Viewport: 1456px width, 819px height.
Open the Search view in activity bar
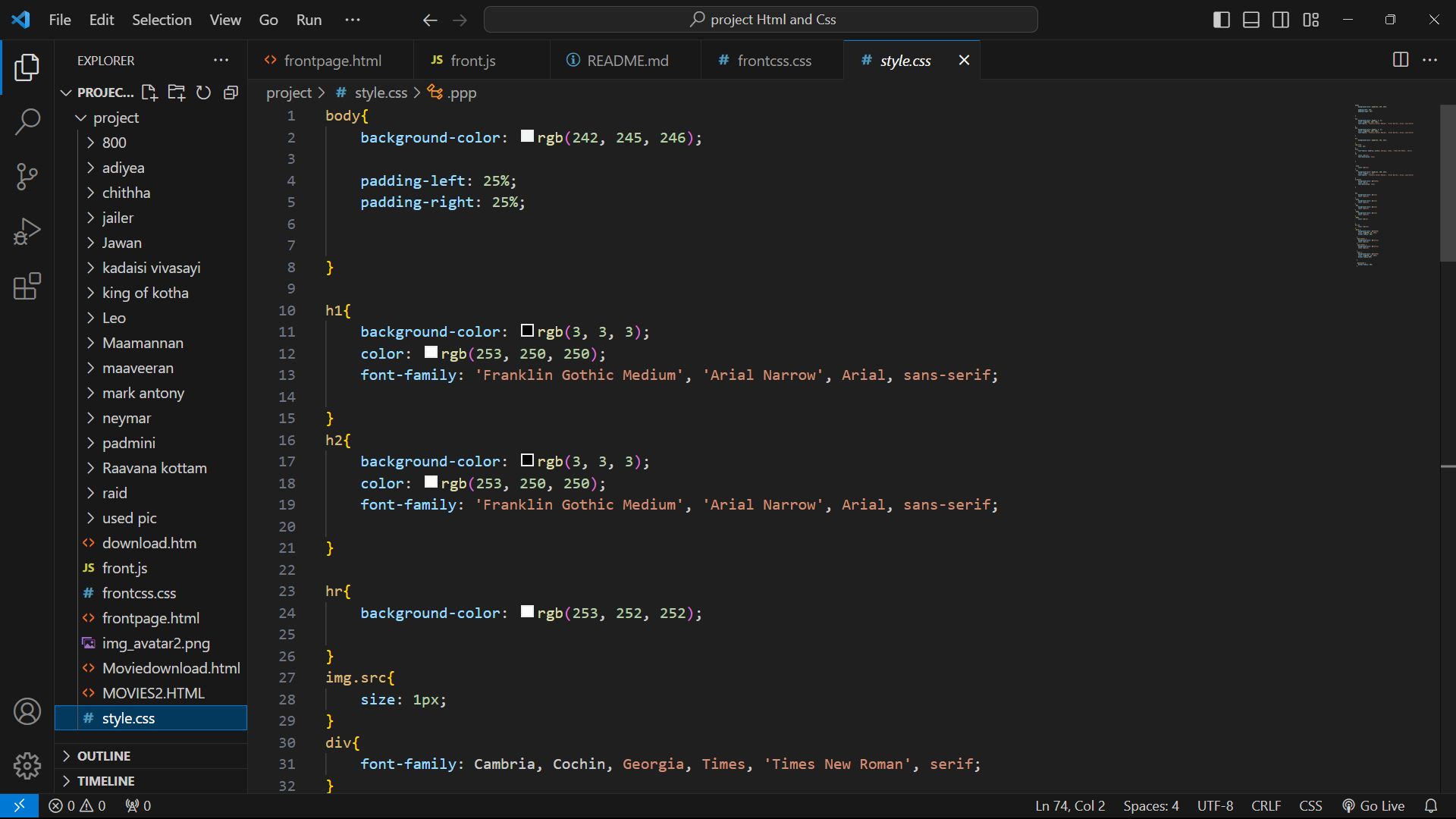[27, 121]
